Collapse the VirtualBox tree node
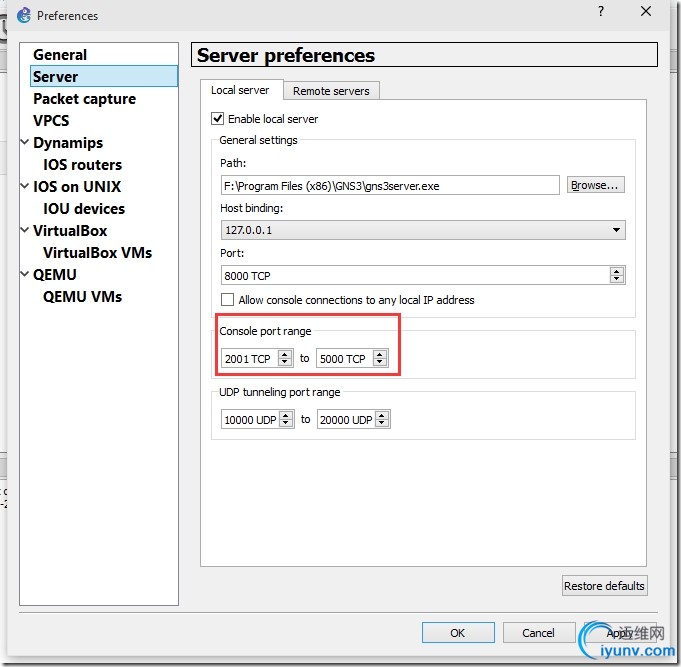The image size is (681, 667). click(25, 230)
